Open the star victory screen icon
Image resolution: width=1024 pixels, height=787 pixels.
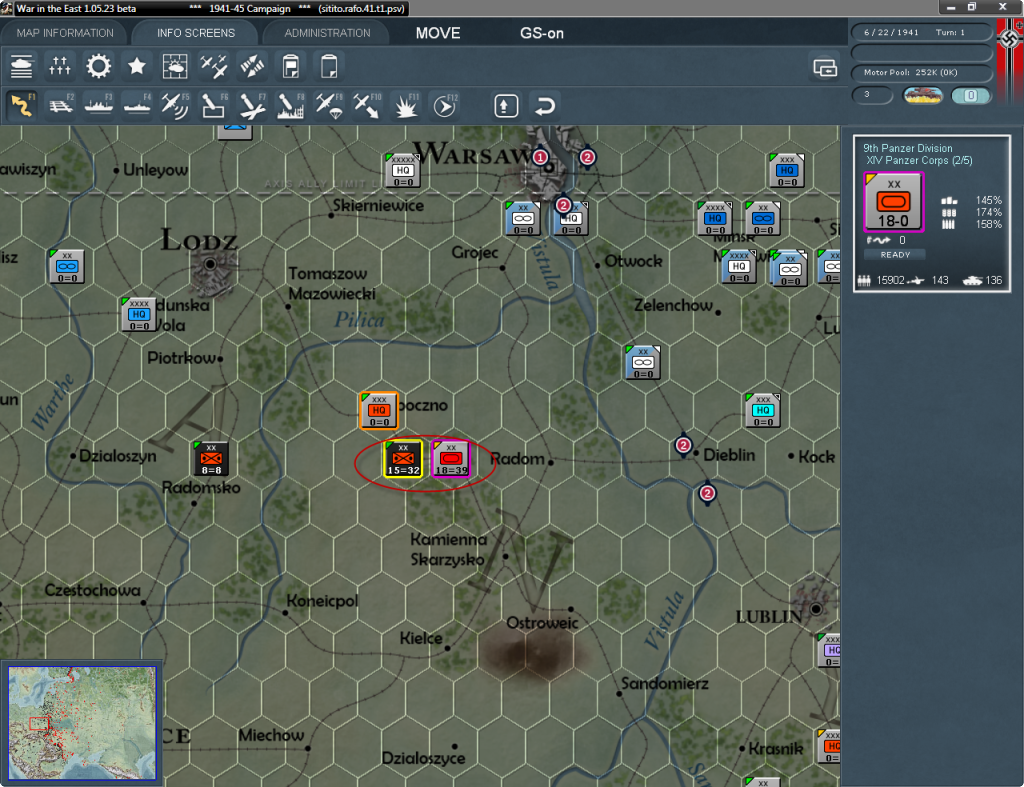pos(136,66)
